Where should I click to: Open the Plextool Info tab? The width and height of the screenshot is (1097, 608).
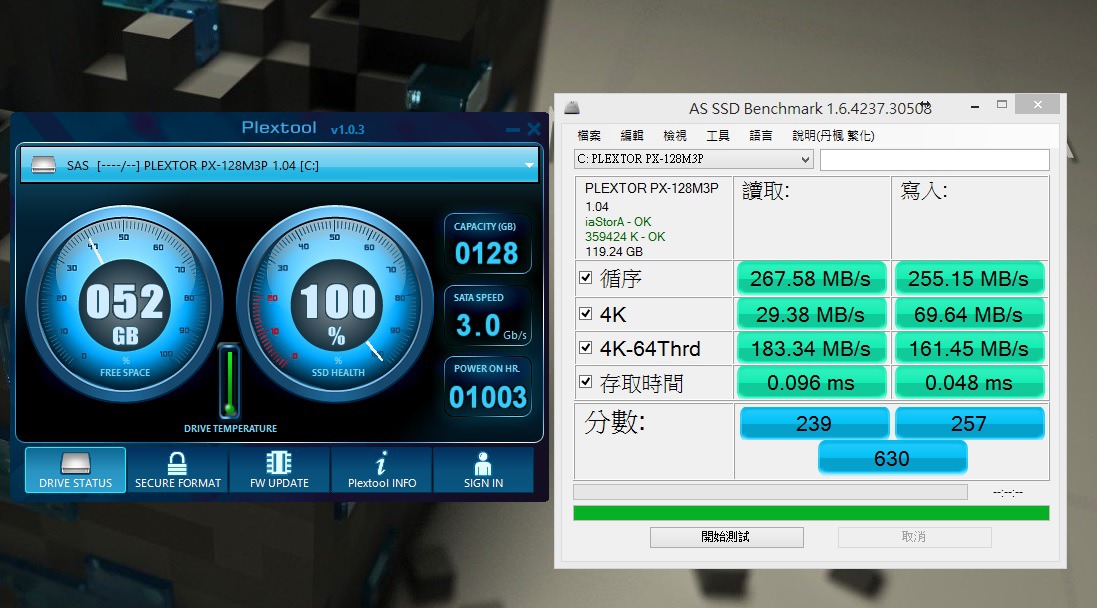pos(382,469)
